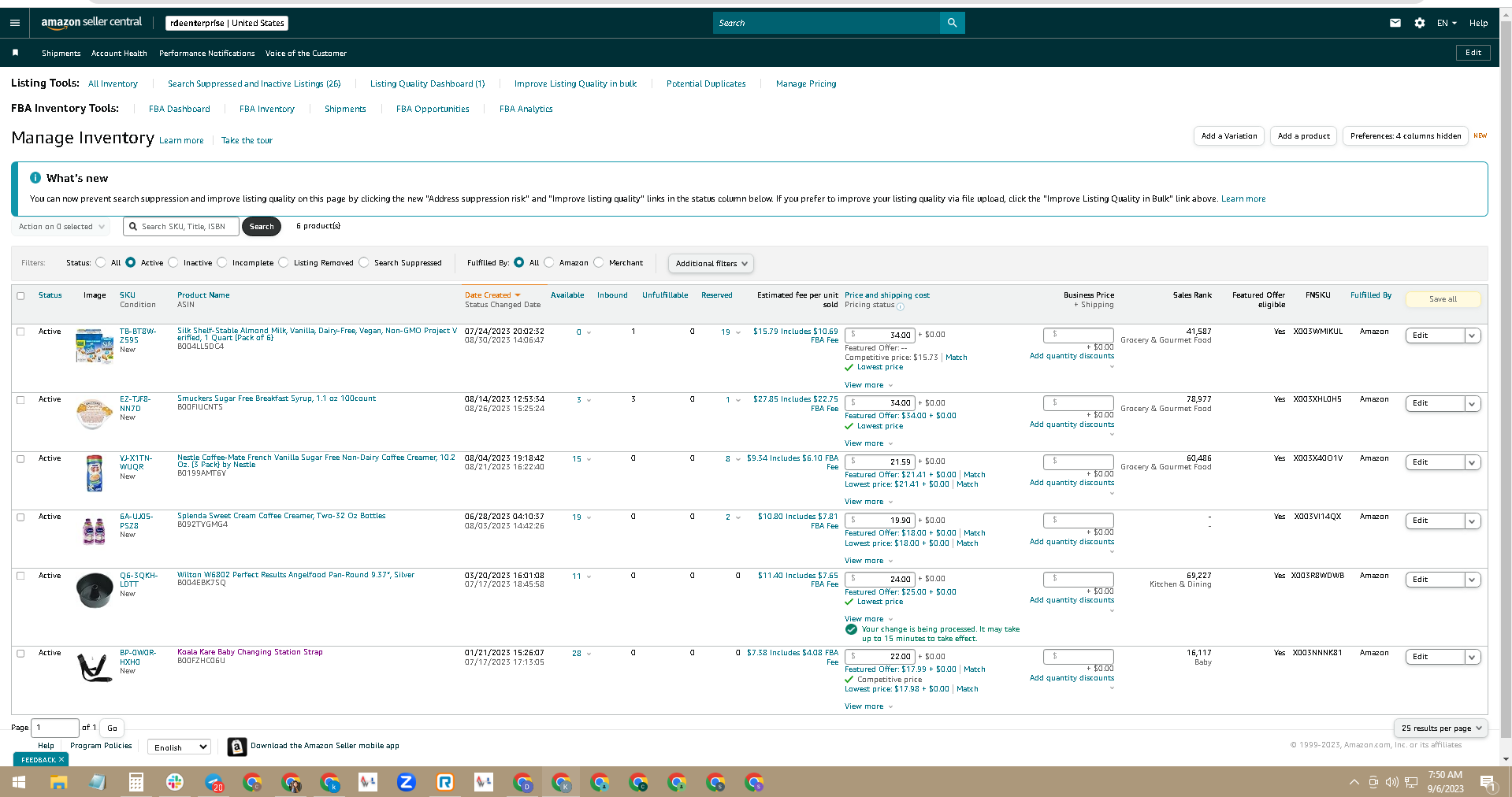Open the Shipments menu item

(x=61, y=54)
